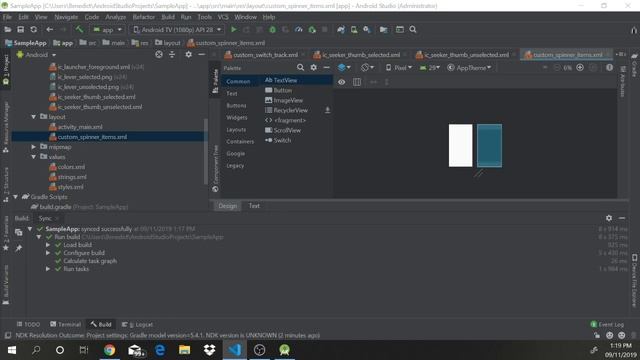Zoom in the design preview
Screen dimensions: 640x360
580,68
